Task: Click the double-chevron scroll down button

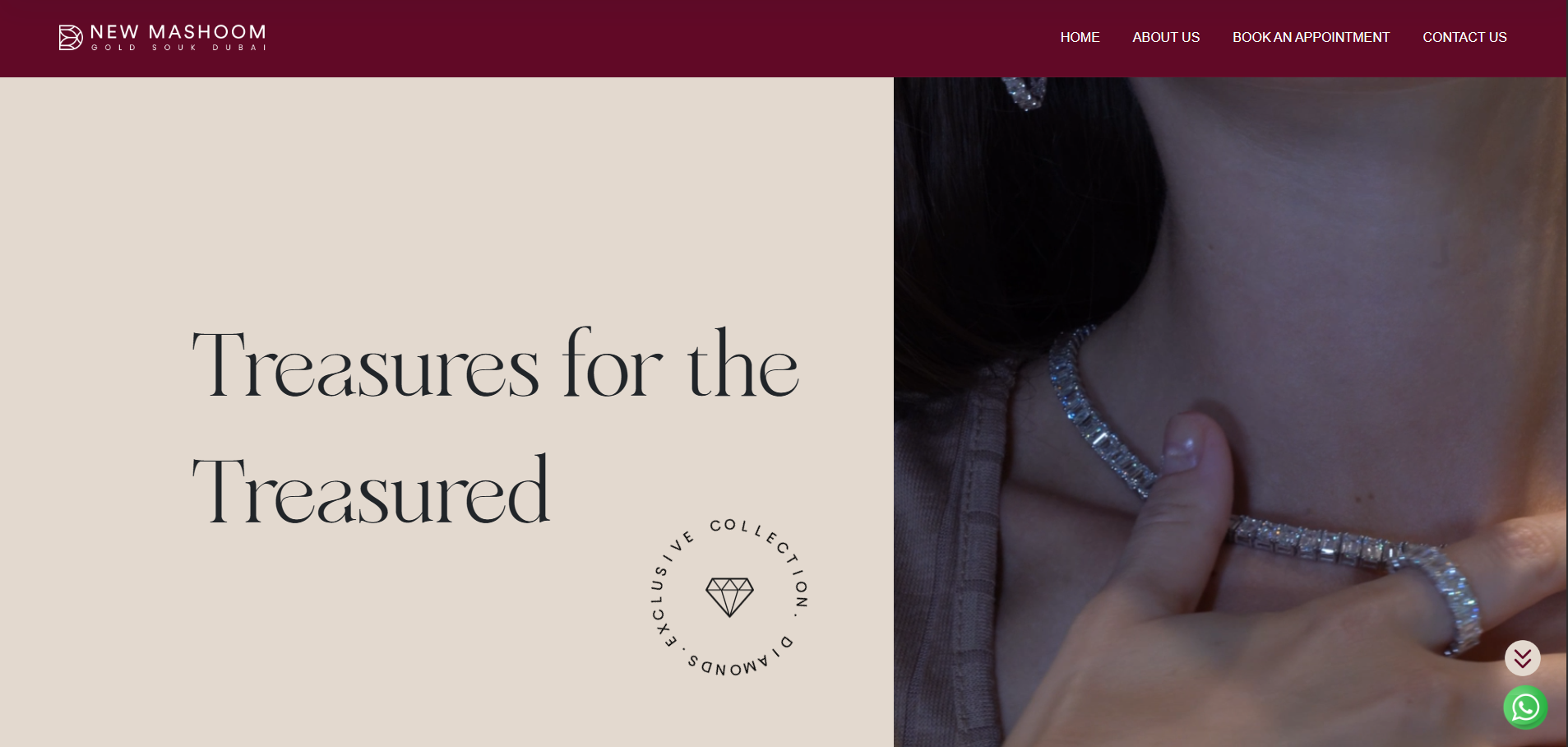Action: 1523,658
